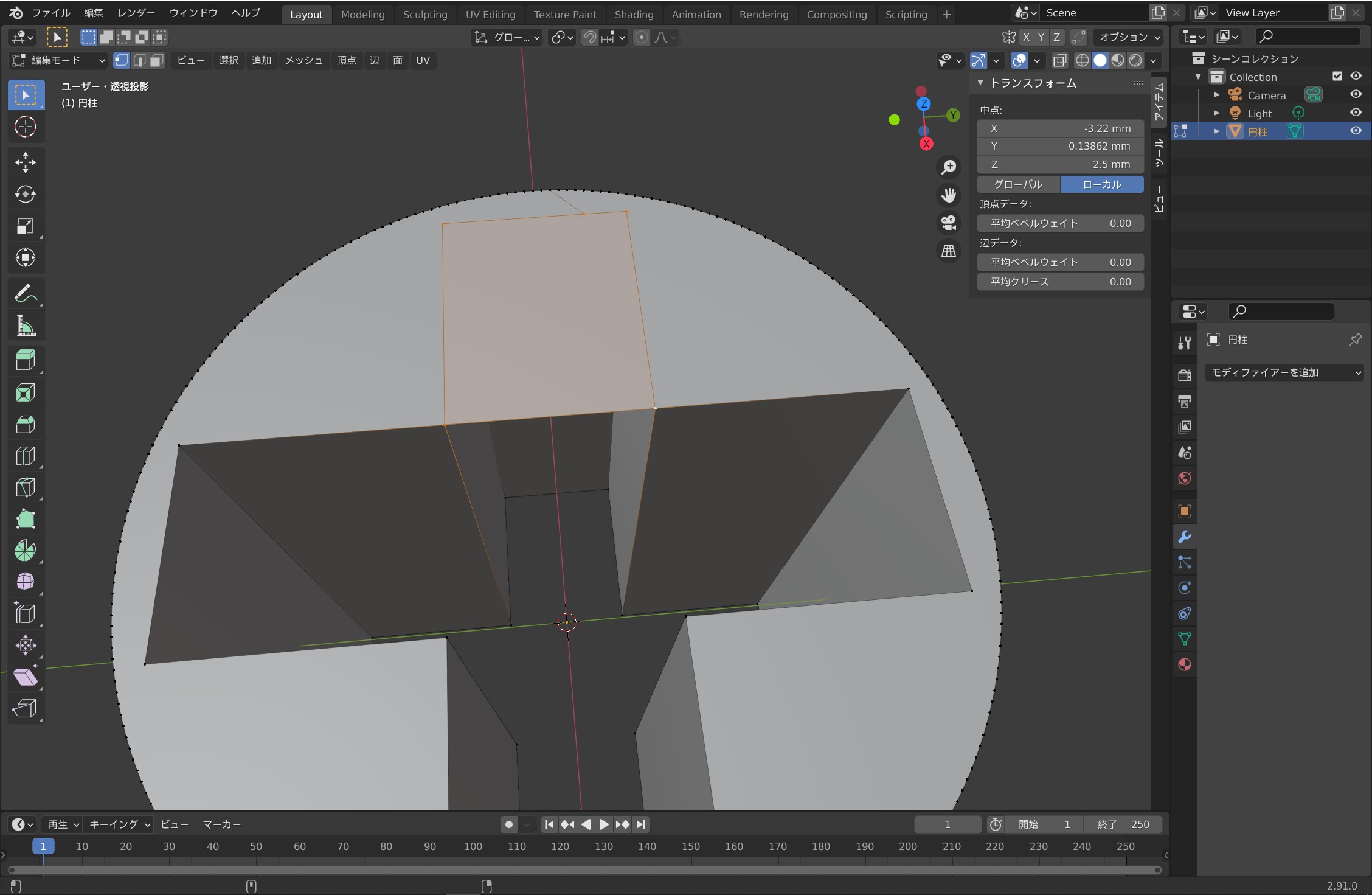Click the timeline end frame field
1372x895 pixels.
tap(1123, 824)
